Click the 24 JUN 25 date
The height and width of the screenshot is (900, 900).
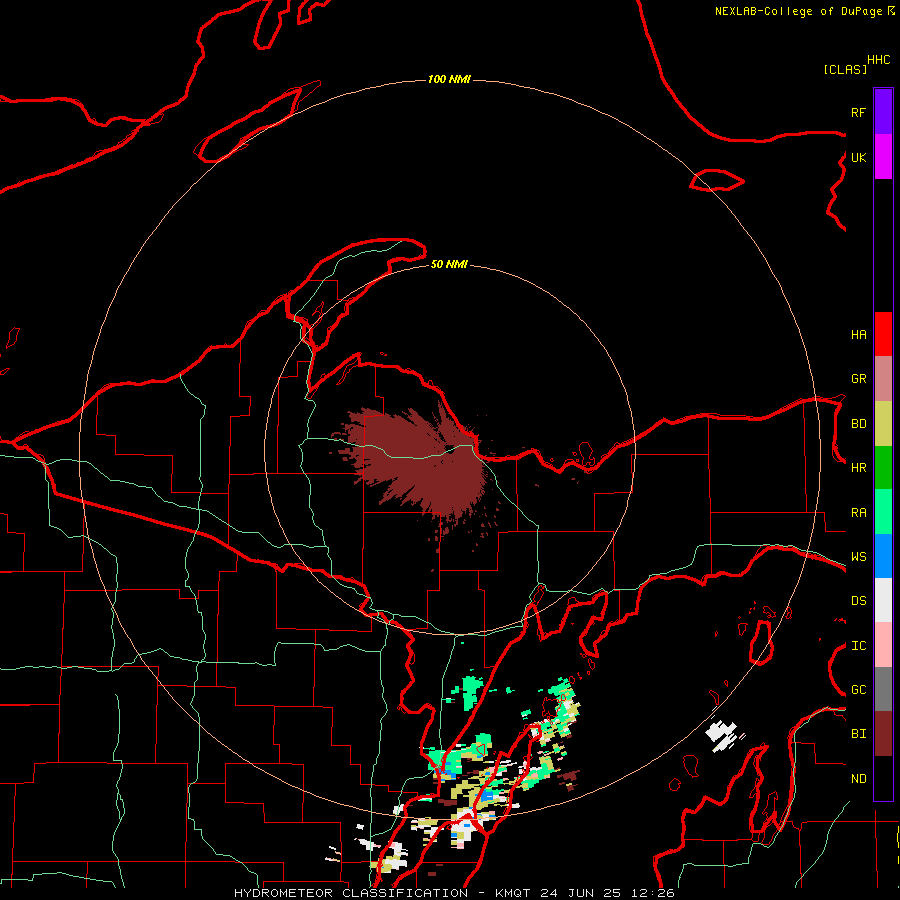[581, 893]
